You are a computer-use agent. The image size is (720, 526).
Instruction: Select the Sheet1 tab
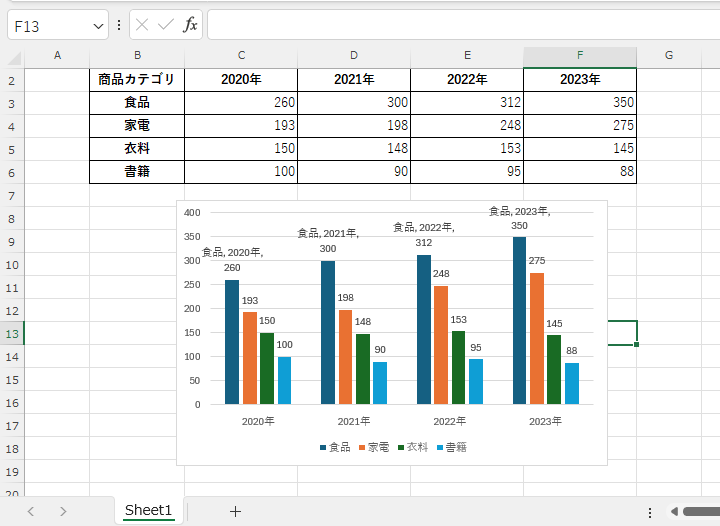148,510
